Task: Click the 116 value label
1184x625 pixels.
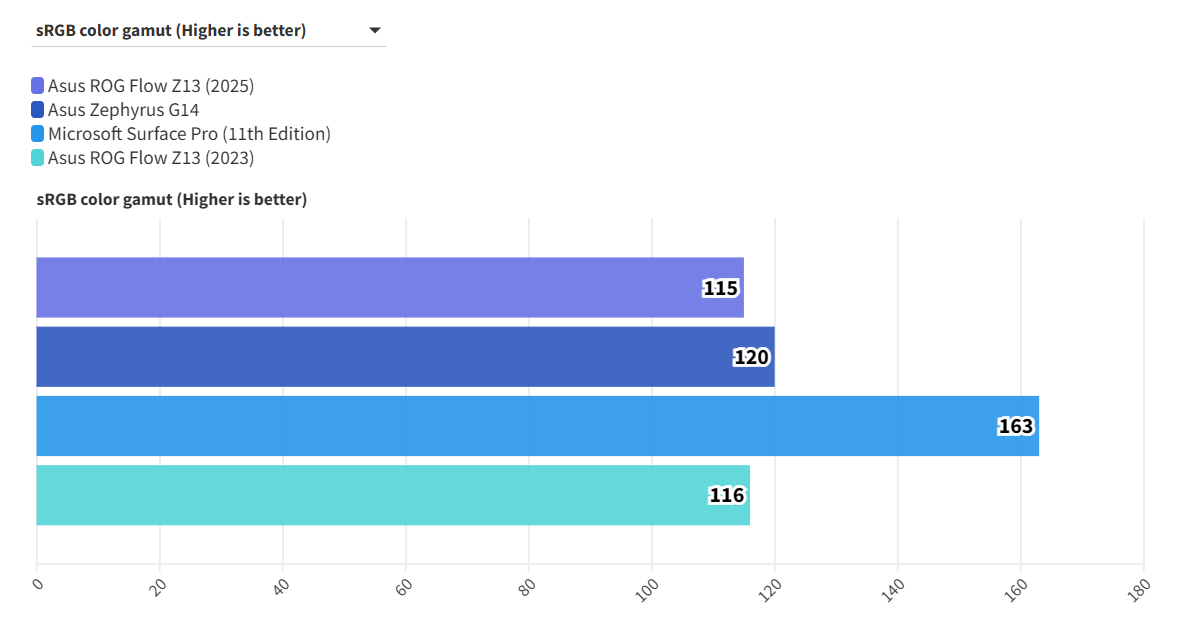Action: pos(727,496)
